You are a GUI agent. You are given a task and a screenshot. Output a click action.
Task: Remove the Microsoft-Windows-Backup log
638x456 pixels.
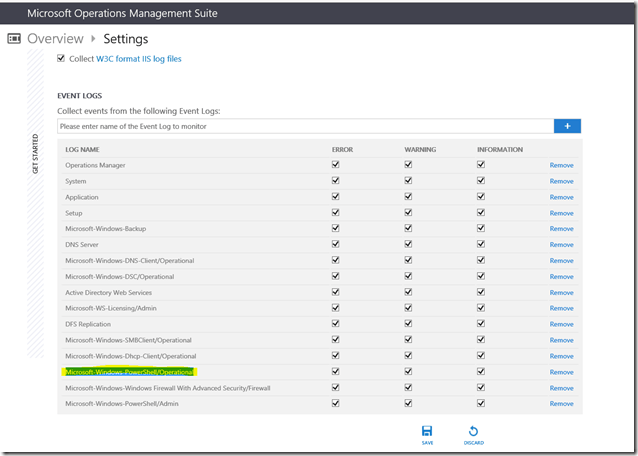tap(561, 229)
